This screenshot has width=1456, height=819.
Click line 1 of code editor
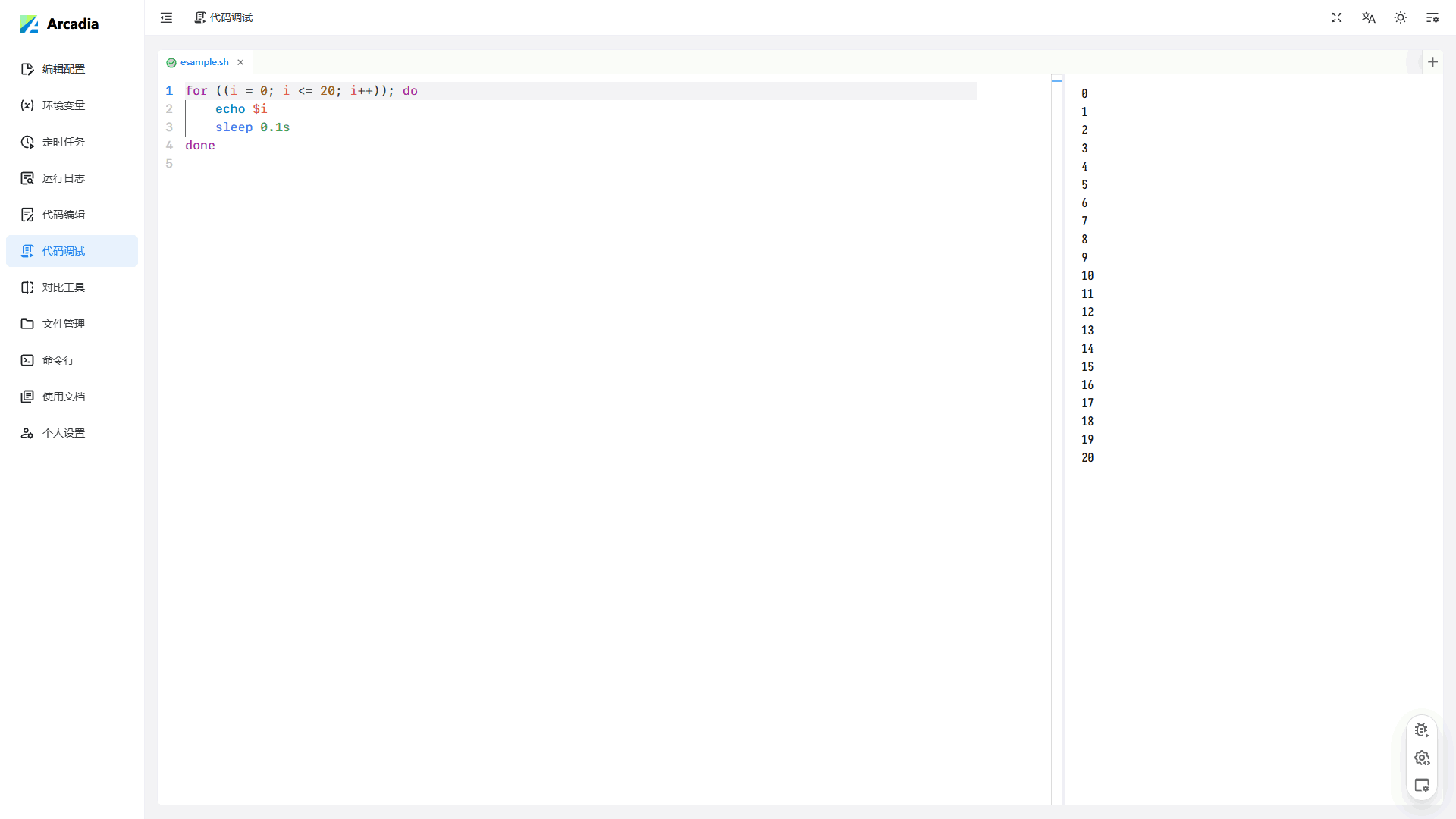(531, 91)
